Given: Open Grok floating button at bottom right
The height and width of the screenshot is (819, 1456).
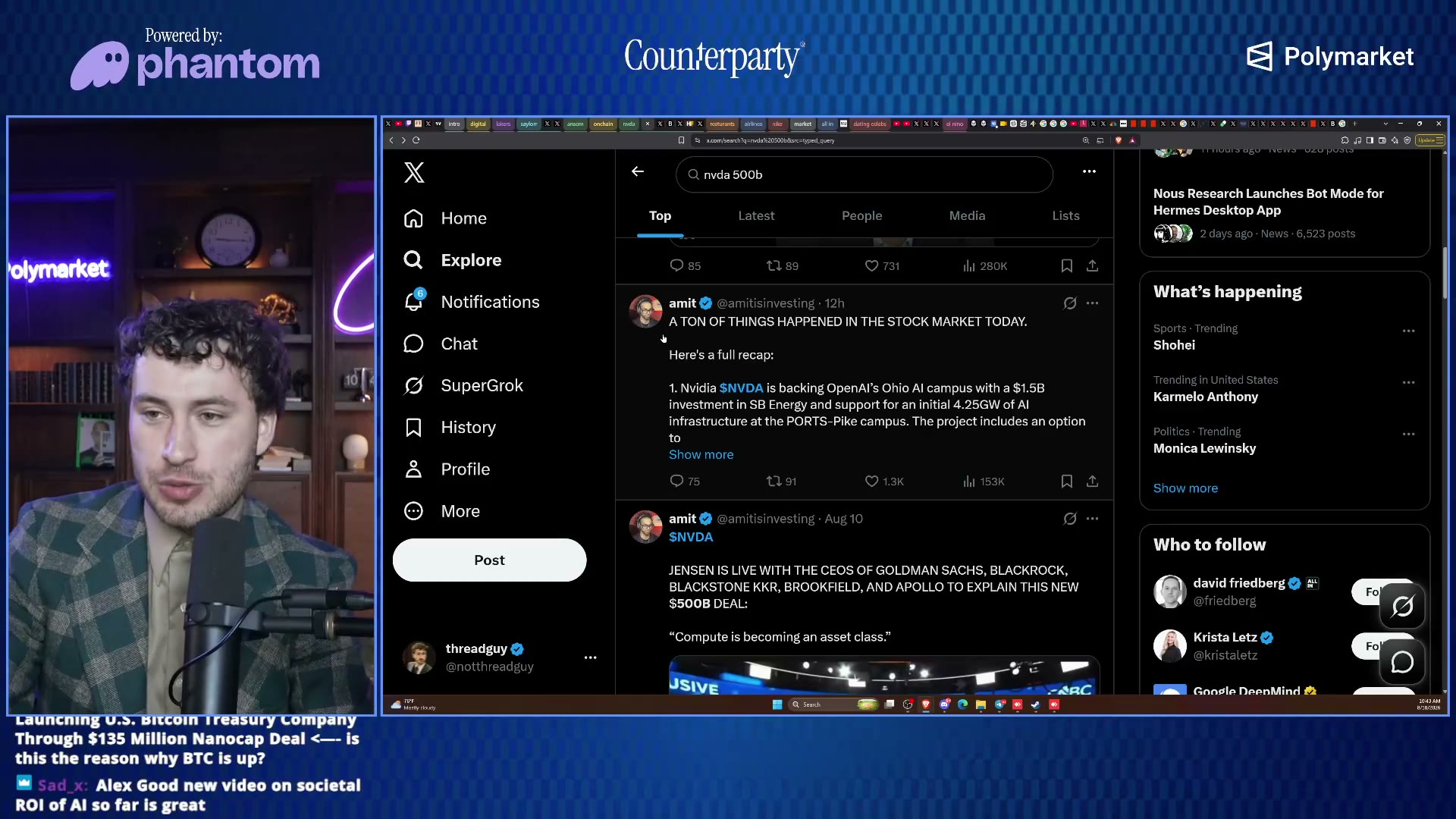Looking at the screenshot, I should (x=1402, y=606).
